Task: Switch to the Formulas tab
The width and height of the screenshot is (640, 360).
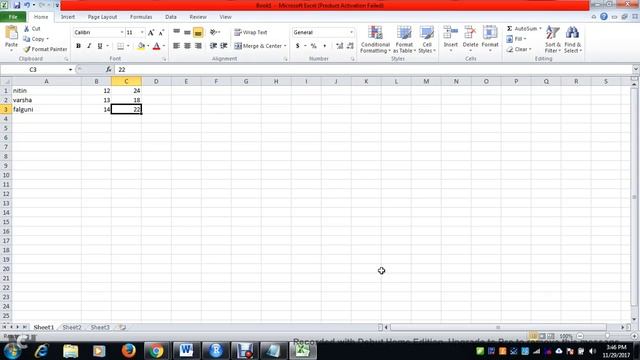Action: tap(141, 17)
